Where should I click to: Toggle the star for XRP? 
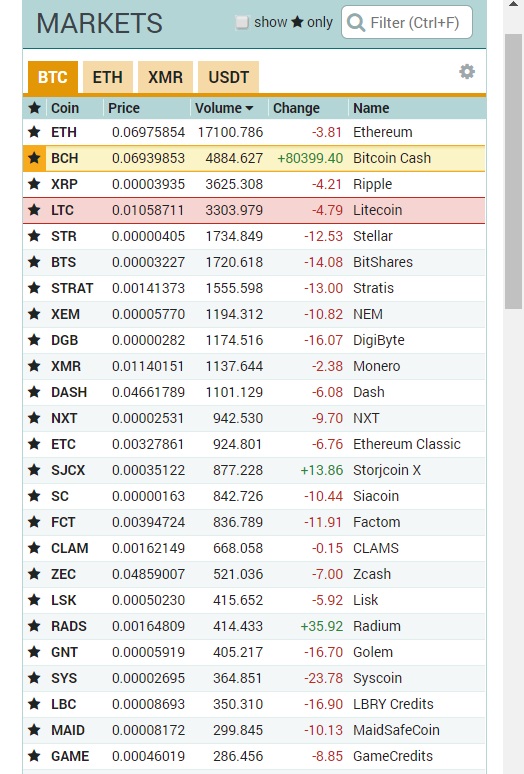click(34, 184)
